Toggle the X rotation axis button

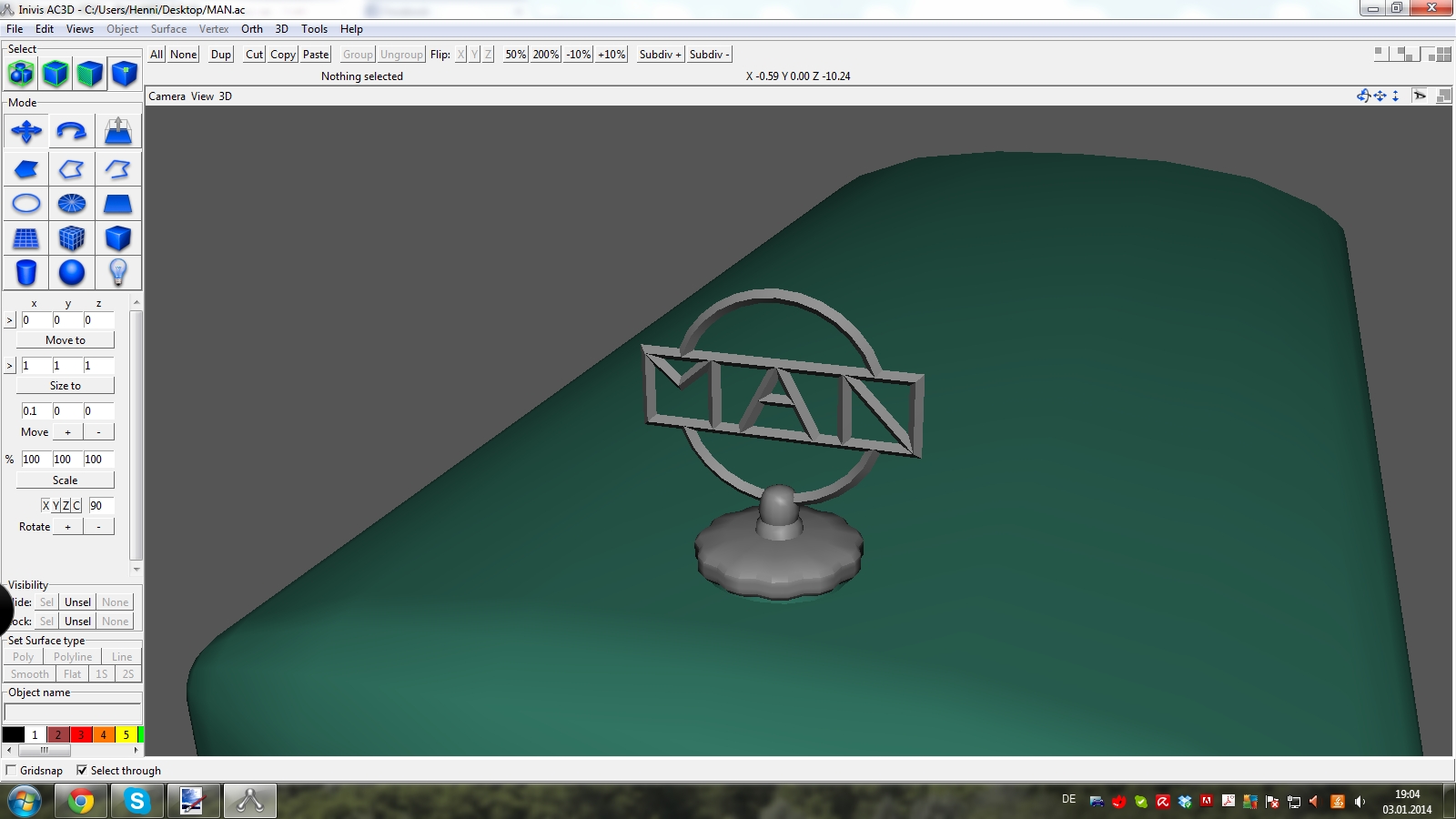click(45, 506)
